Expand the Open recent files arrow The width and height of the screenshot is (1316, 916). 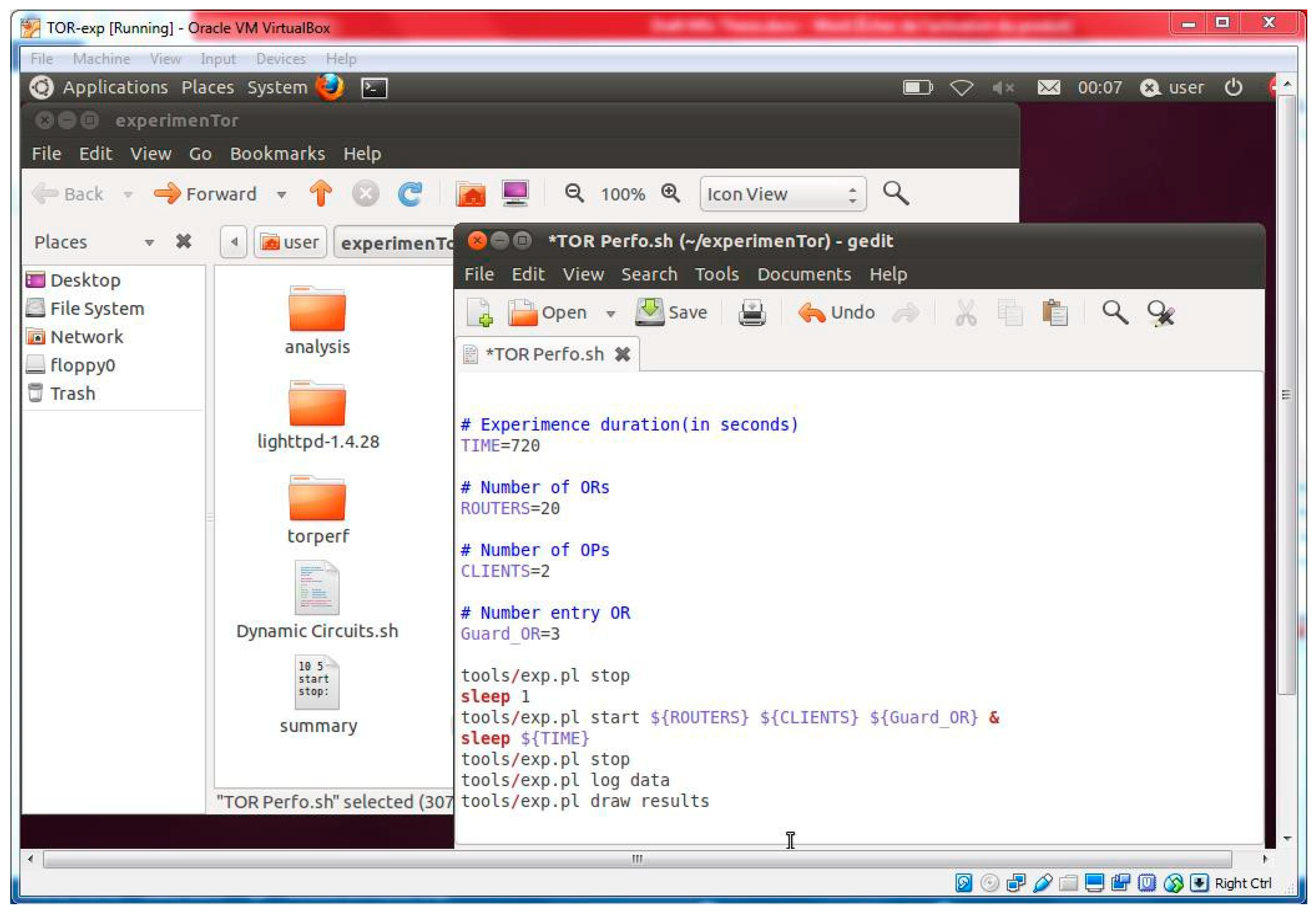point(611,314)
